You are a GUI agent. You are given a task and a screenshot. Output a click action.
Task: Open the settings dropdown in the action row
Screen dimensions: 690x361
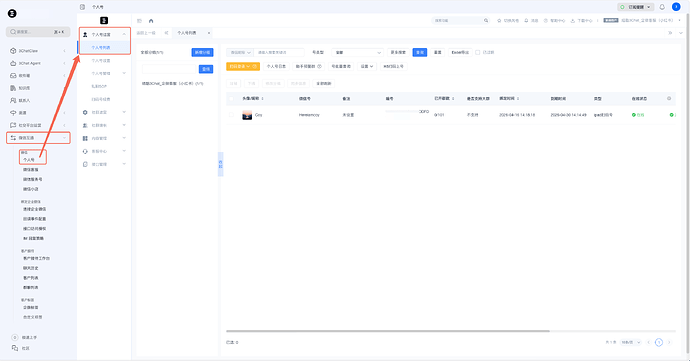click(367, 66)
